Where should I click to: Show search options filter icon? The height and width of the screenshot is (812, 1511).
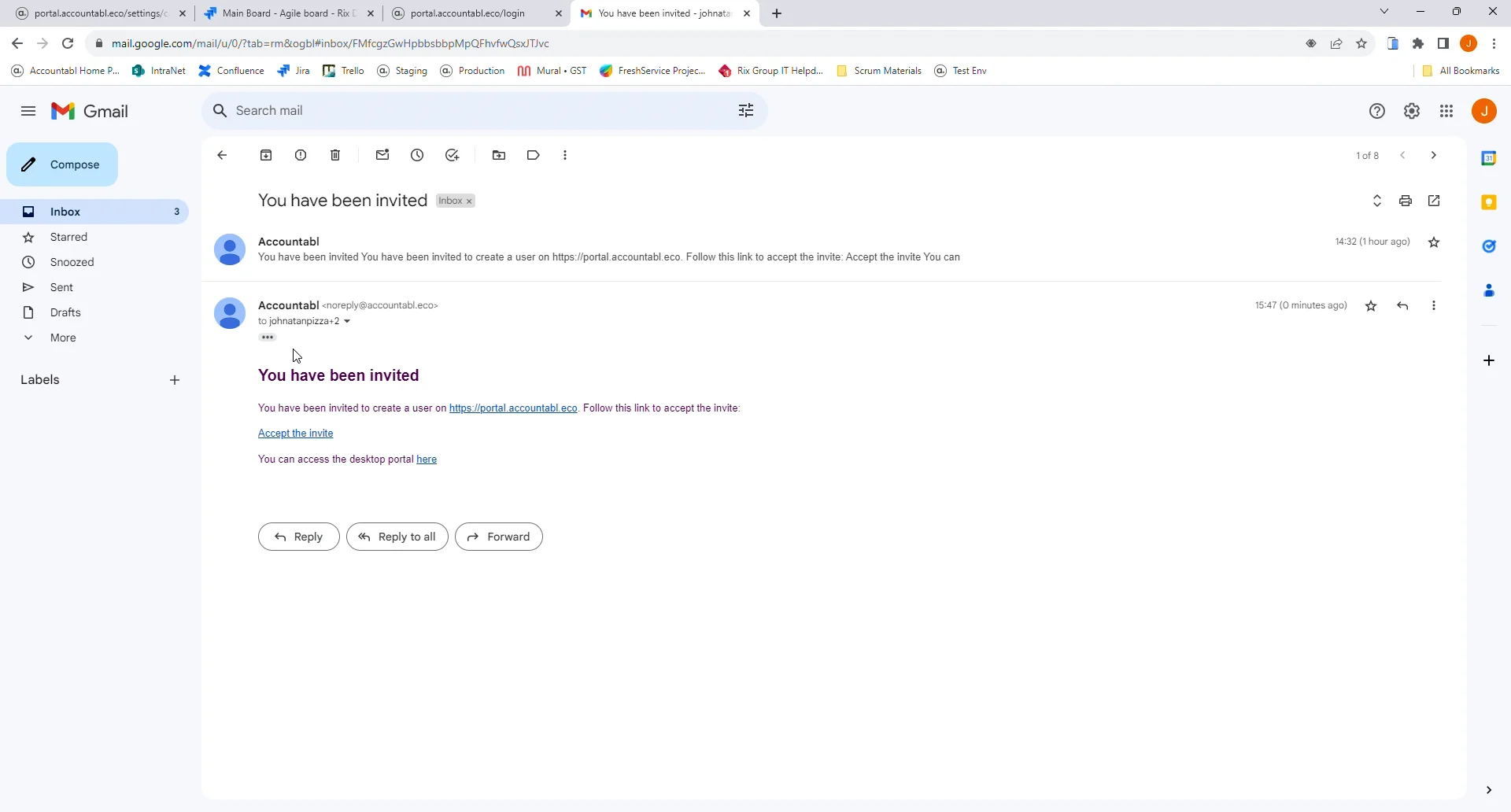[746, 111]
